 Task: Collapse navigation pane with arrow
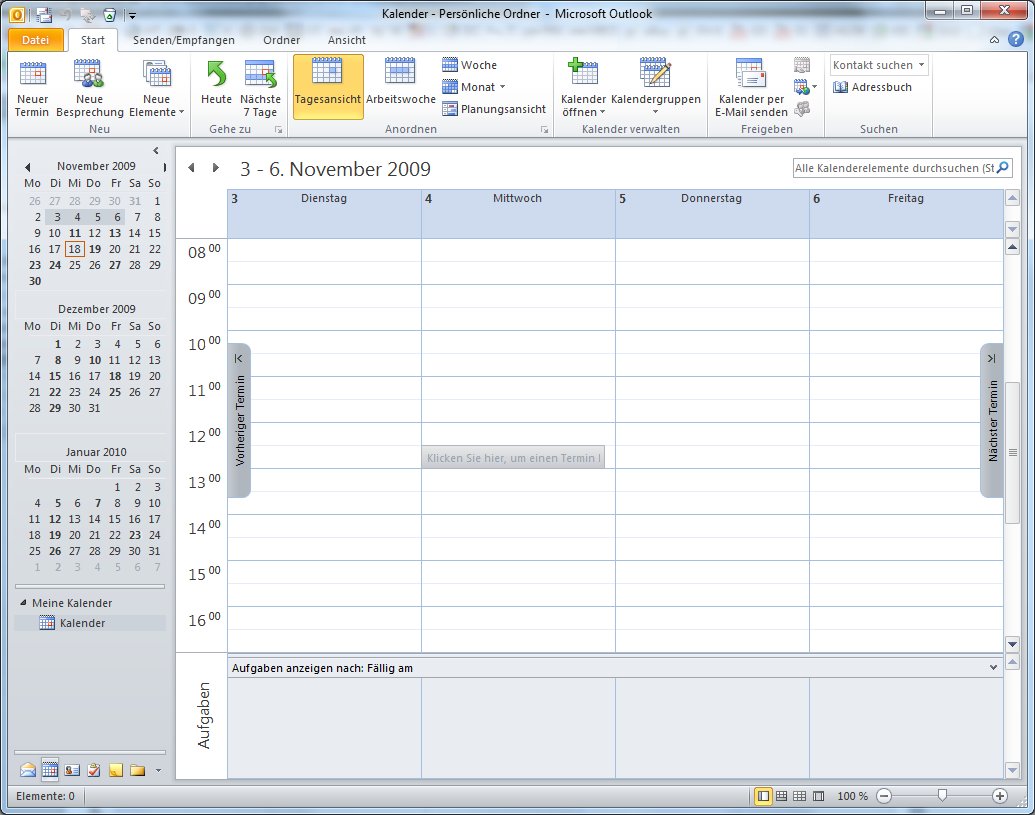click(156, 150)
